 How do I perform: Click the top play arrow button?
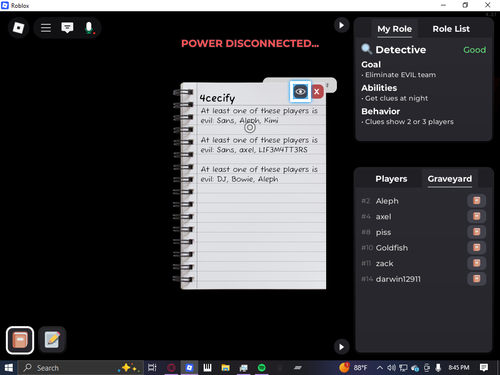pyautogui.click(x=341, y=25)
